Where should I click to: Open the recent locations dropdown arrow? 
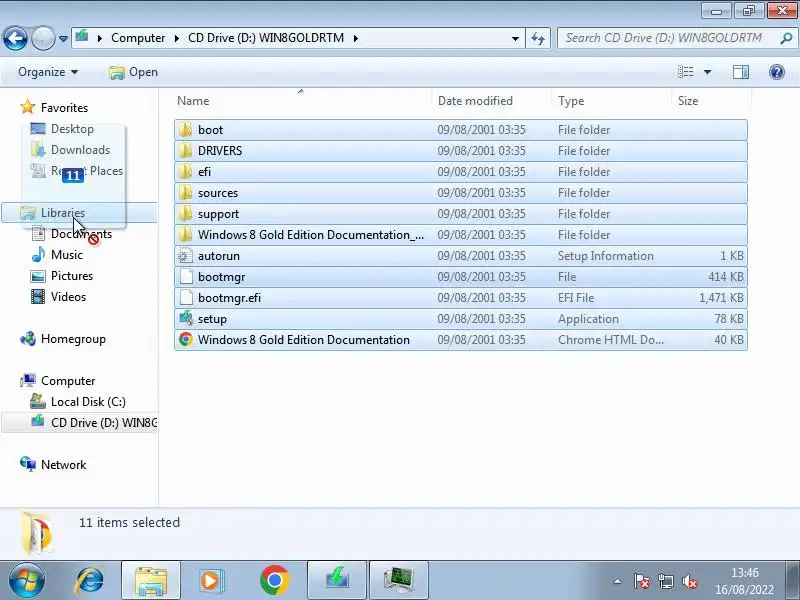point(63,39)
